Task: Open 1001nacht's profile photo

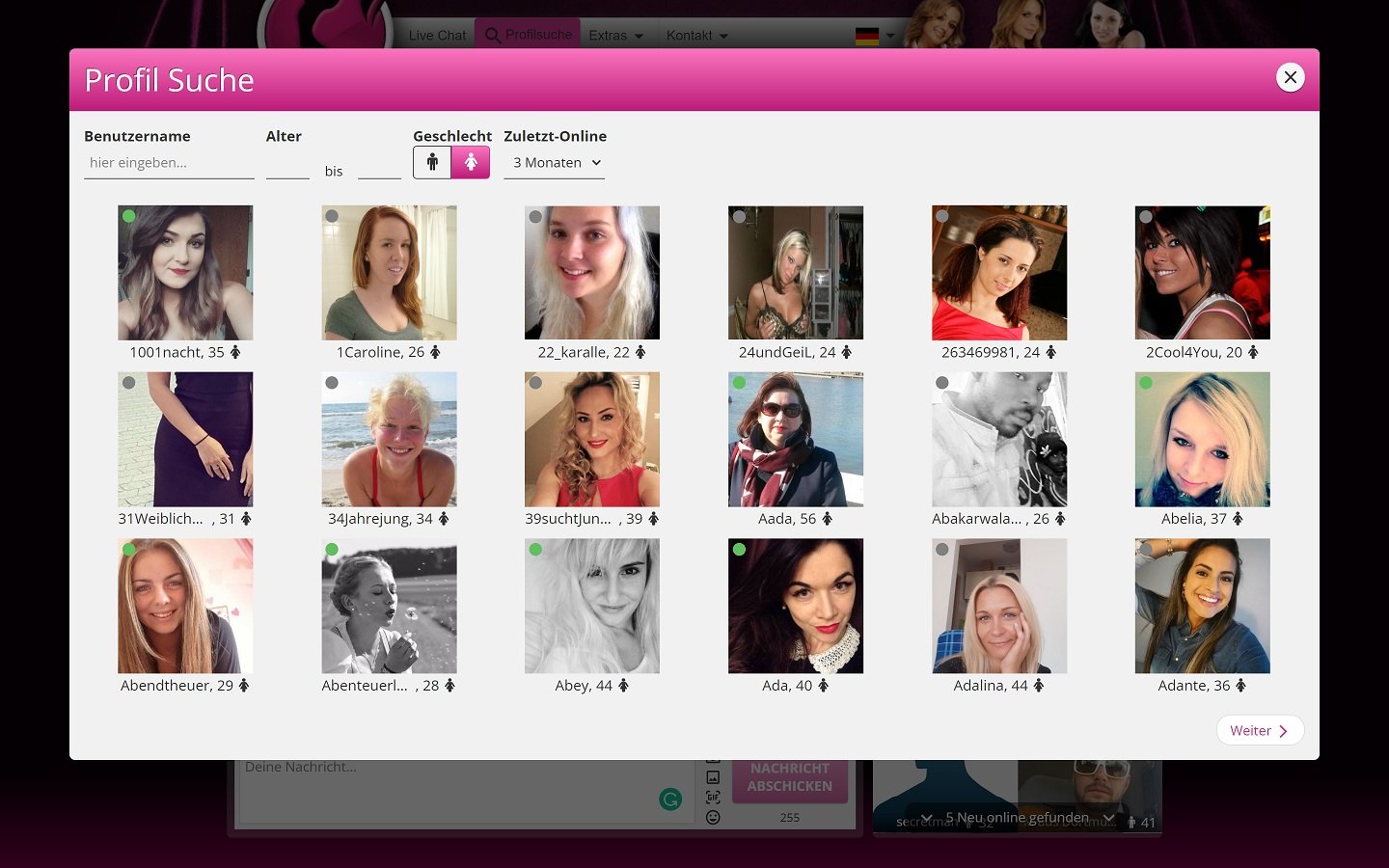Action: (x=185, y=272)
